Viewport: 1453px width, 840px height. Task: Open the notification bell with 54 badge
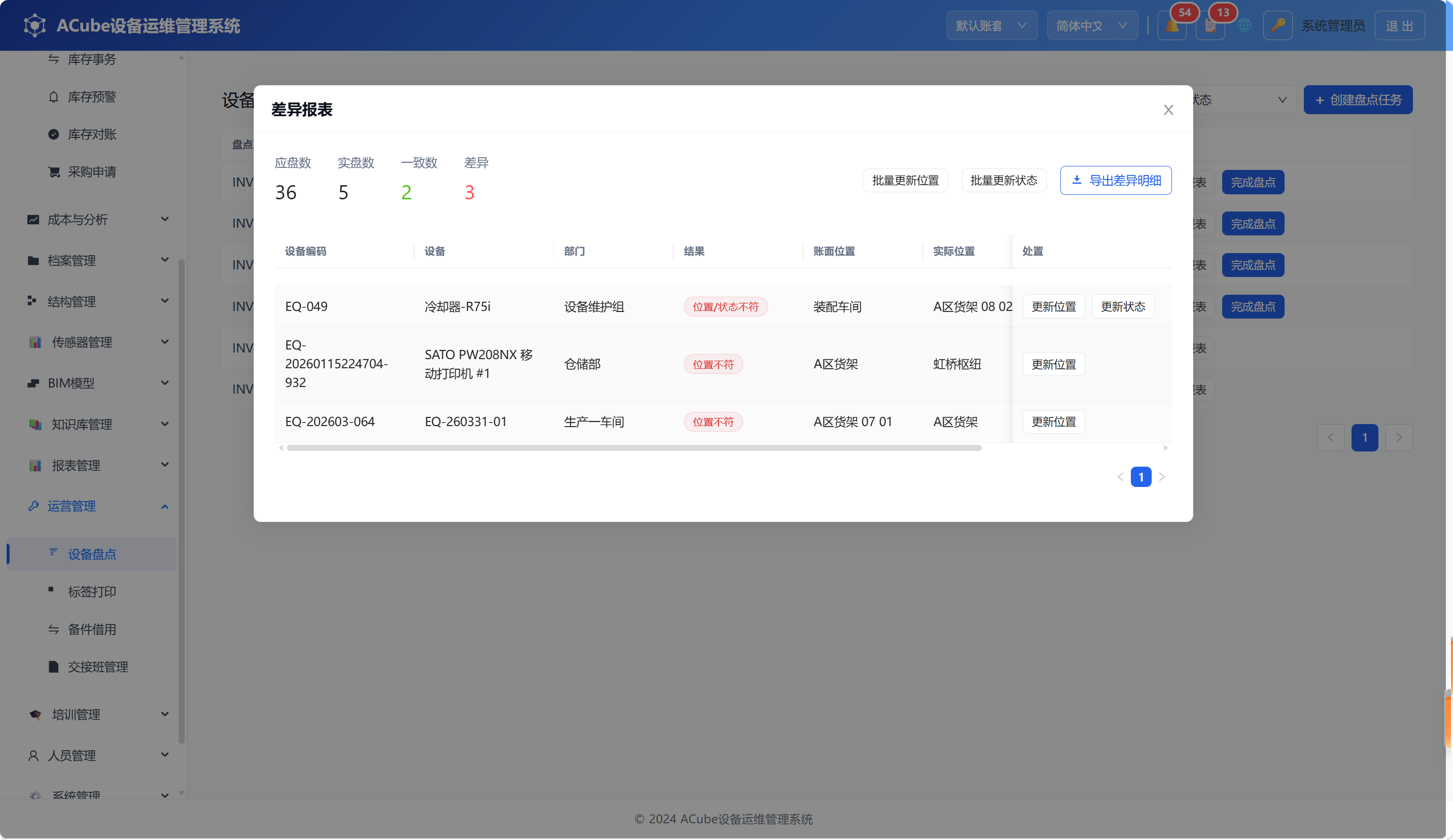pyautogui.click(x=1171, y=26)
